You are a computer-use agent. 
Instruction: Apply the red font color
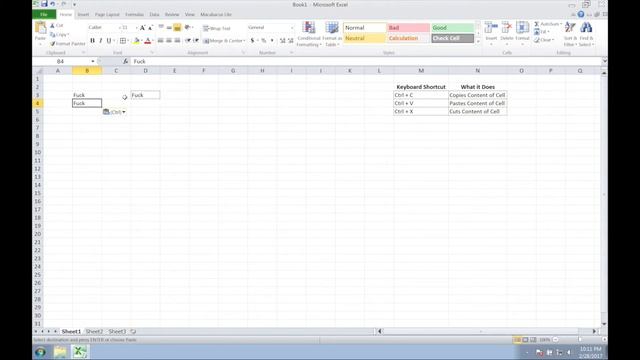pos(148,40)
